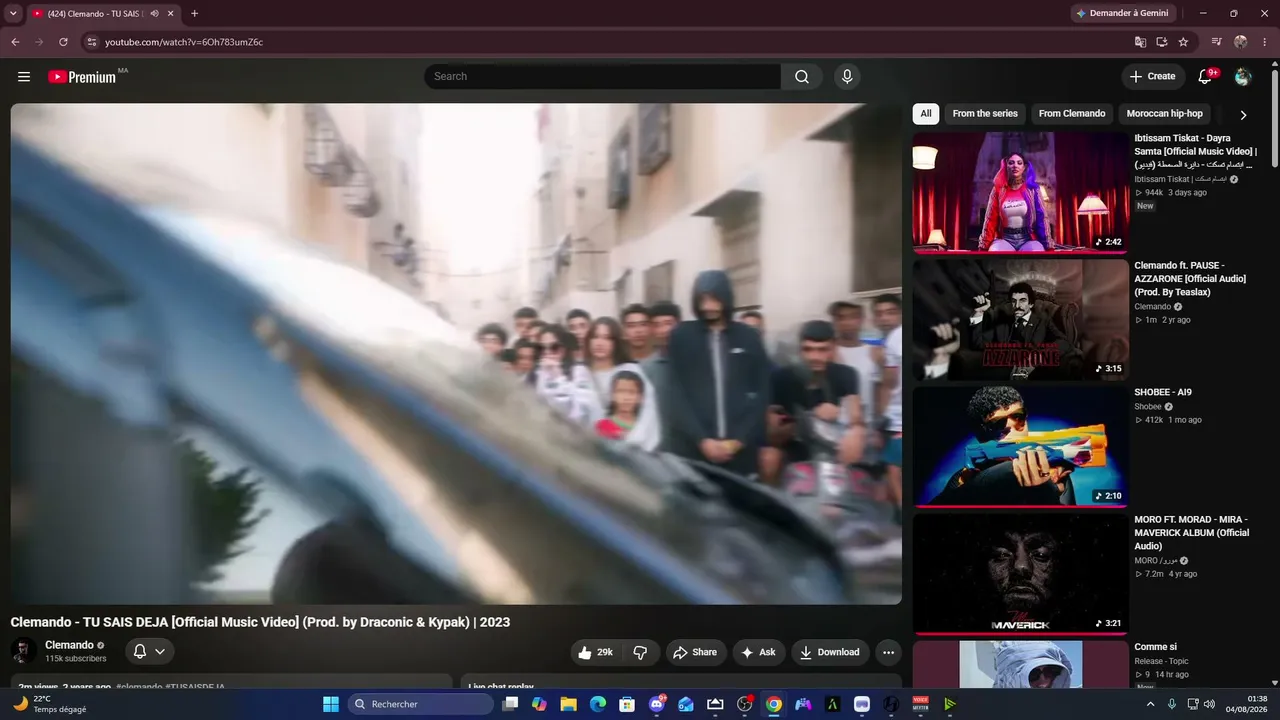The width and height of the screenshot is (1280, 720).
Task: Bookmark this tab with the star
Action: (1183, 42)
